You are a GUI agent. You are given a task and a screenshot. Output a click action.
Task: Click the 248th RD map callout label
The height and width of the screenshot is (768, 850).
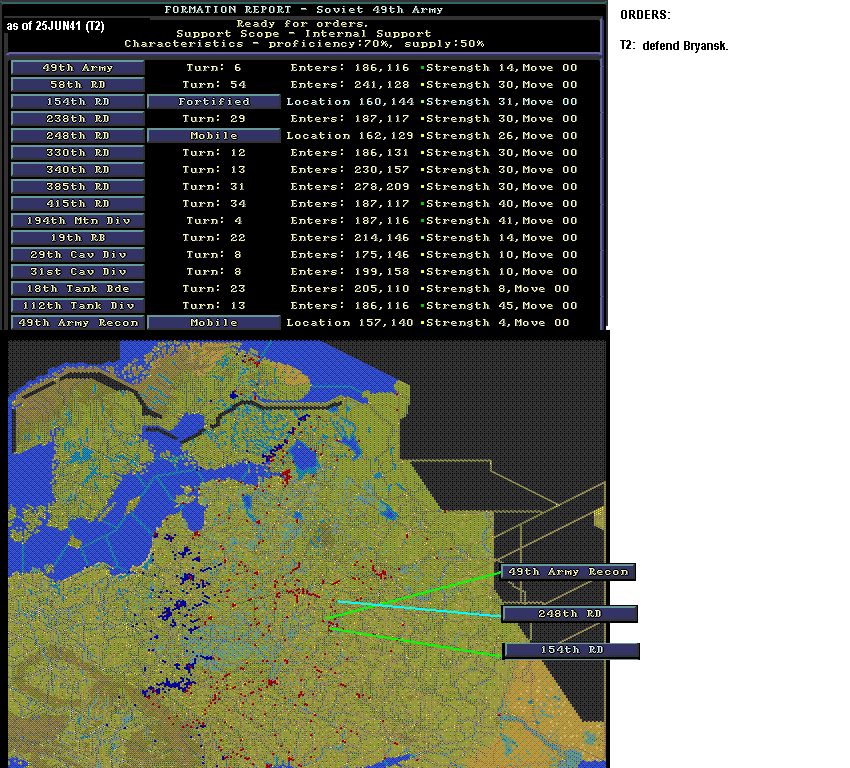click(x=569, y=614)
